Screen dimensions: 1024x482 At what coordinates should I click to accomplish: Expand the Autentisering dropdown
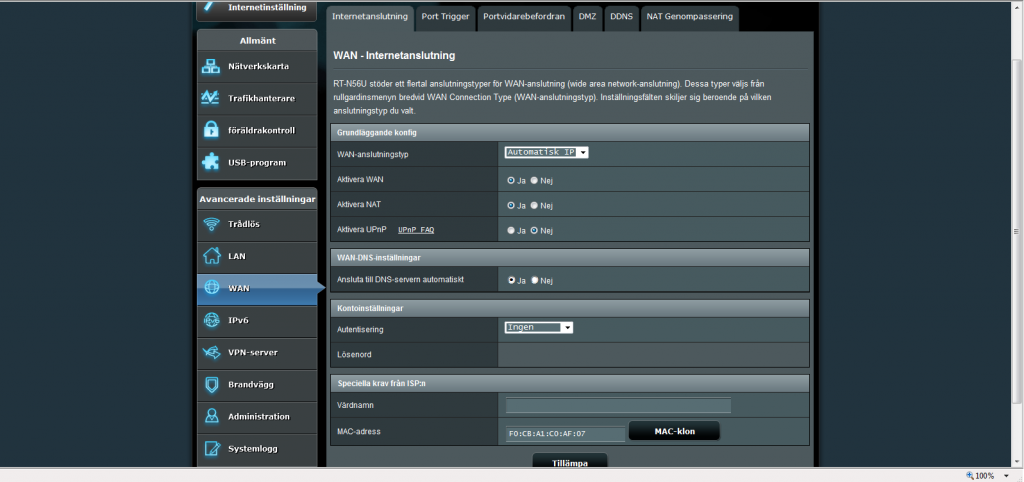538,327
